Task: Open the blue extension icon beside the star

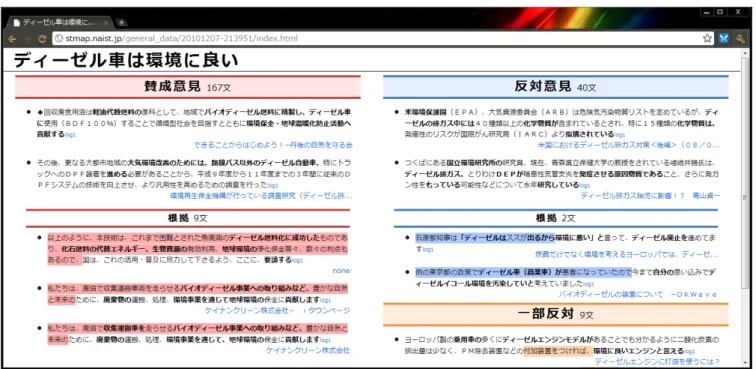Action: [x=723, y=39]
